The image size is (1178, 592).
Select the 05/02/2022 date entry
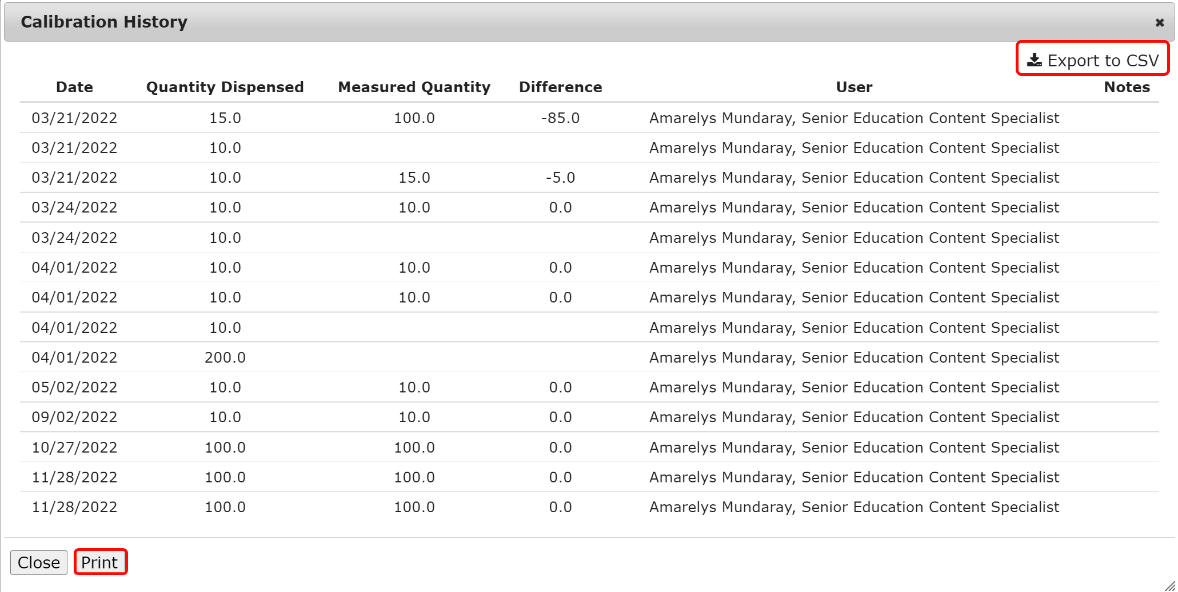74,388
